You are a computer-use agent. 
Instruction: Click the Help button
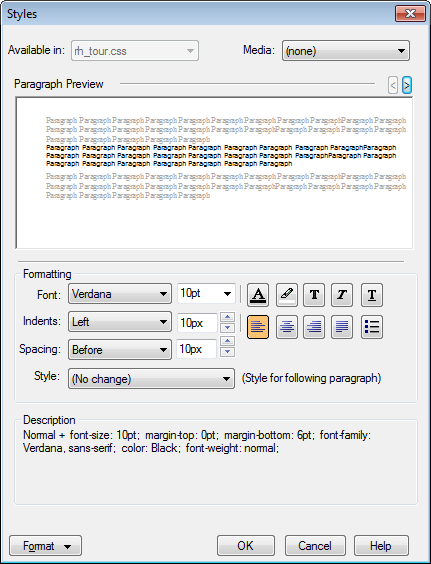click(x=381, y=546)
